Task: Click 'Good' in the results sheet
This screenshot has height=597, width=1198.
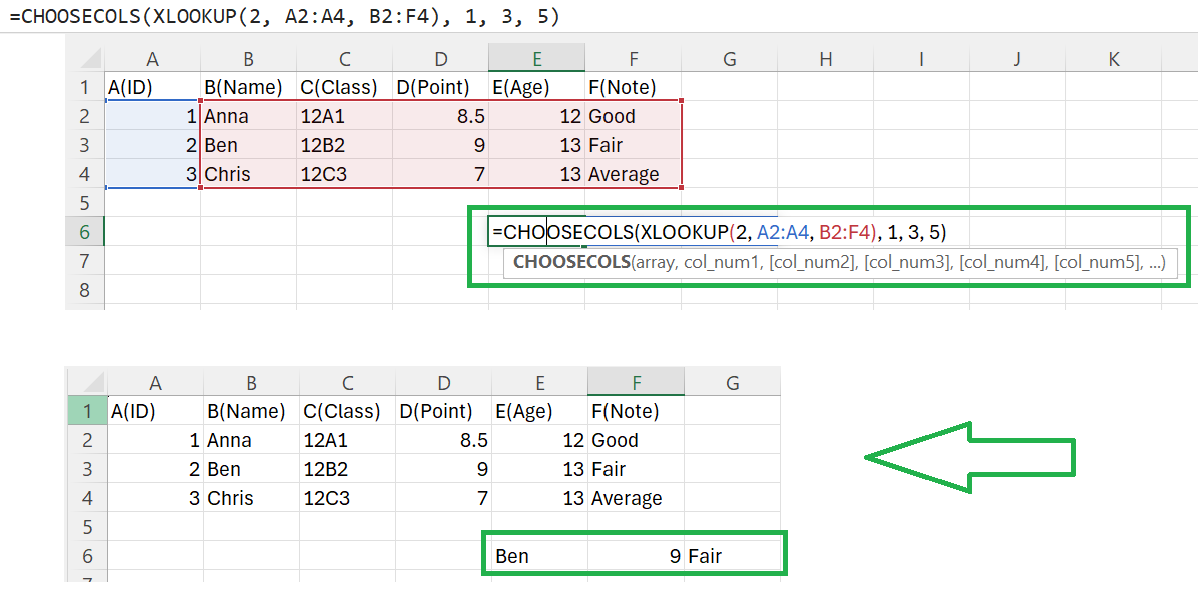Action: (614, 440)
